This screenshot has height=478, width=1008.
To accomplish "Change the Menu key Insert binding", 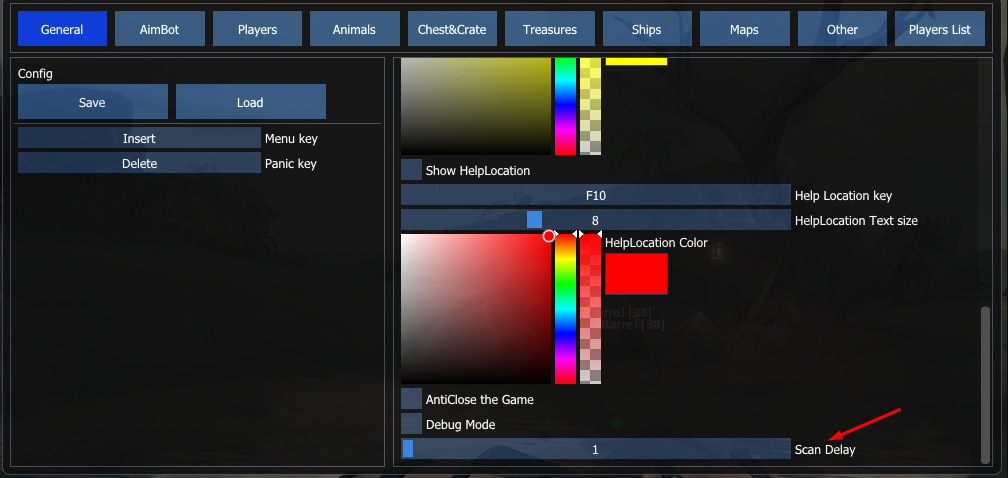I will tap(139, 138).
